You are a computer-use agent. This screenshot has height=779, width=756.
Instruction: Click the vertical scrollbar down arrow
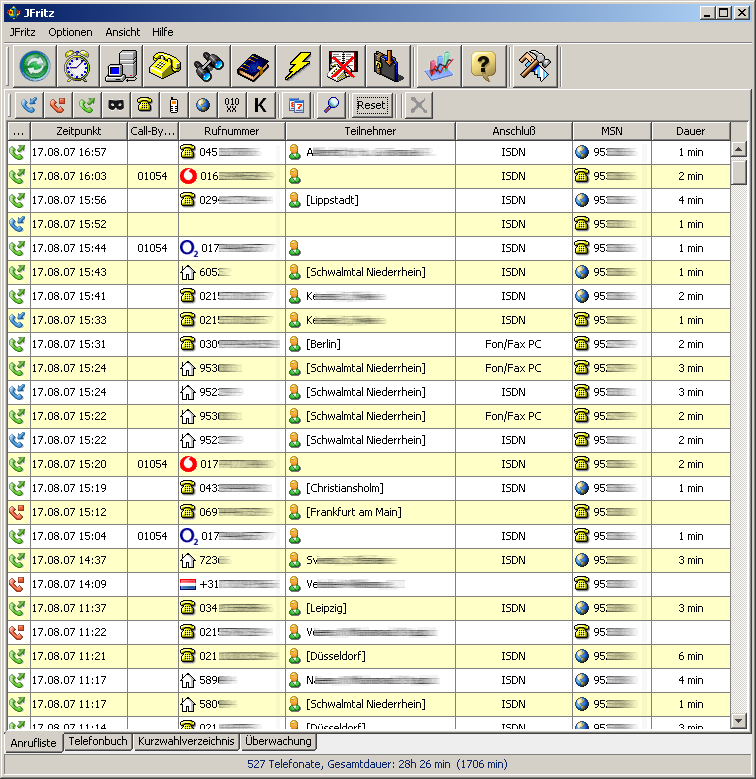tap(739, 721)
